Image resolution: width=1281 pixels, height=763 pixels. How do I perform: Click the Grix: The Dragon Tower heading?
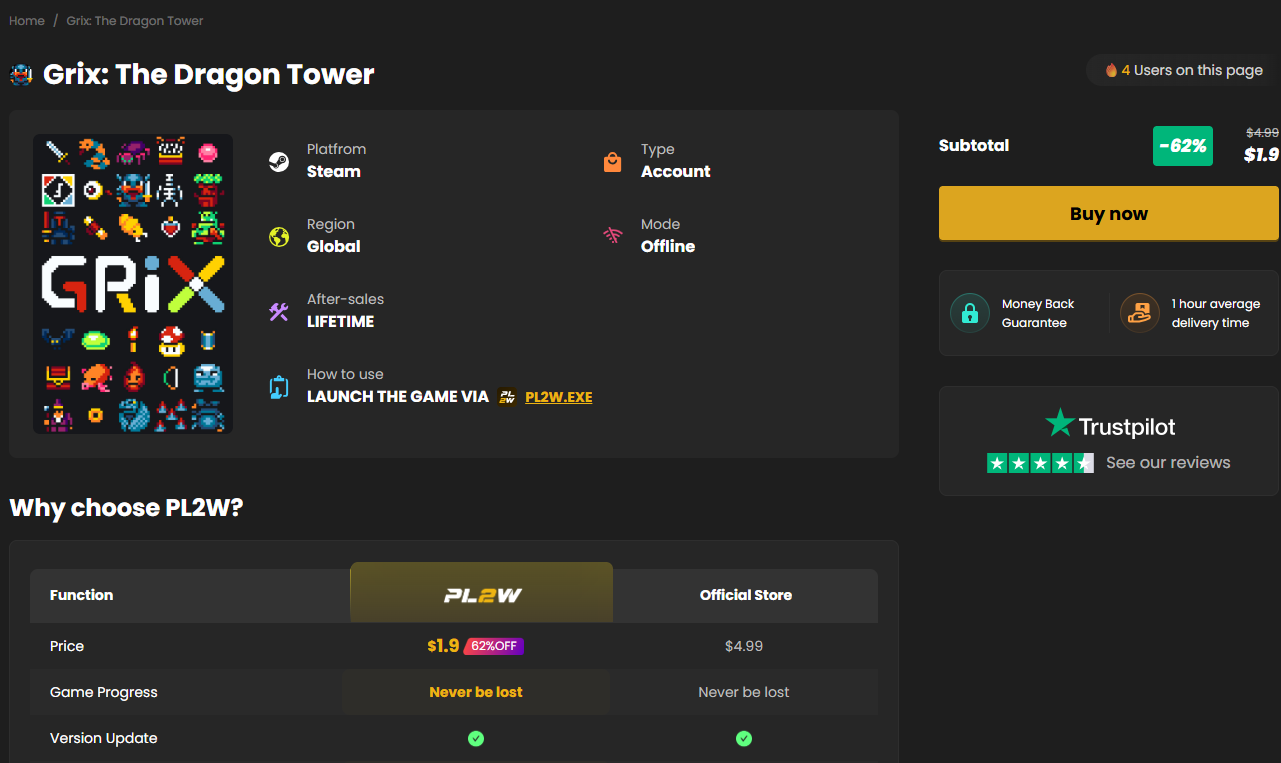(209, 75)
